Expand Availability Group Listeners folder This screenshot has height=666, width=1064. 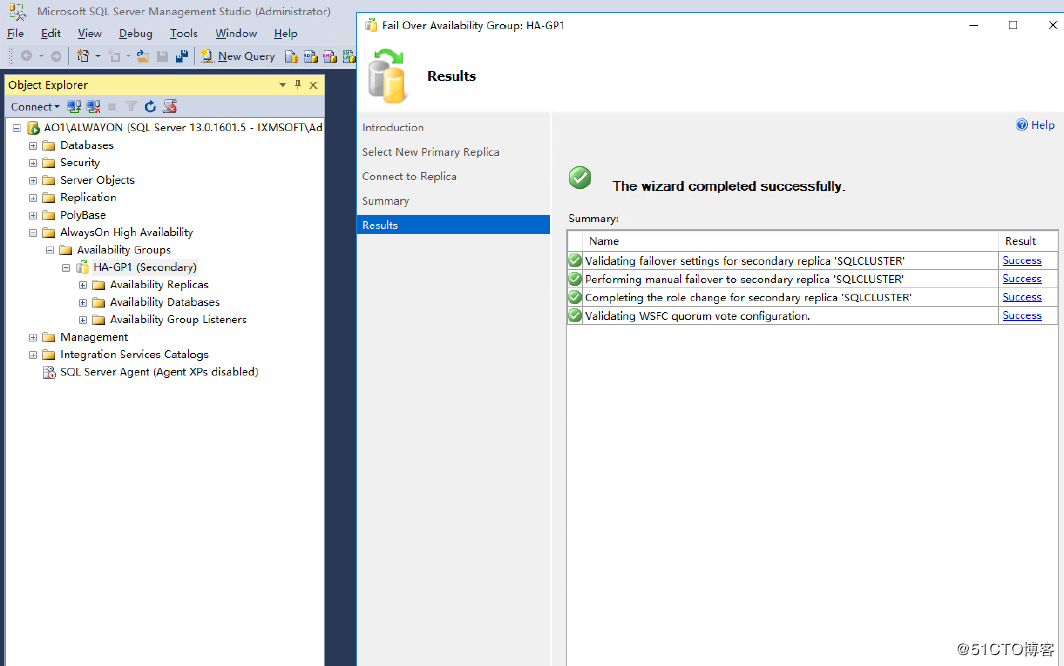pyautogui.click(x=83, y=320)
